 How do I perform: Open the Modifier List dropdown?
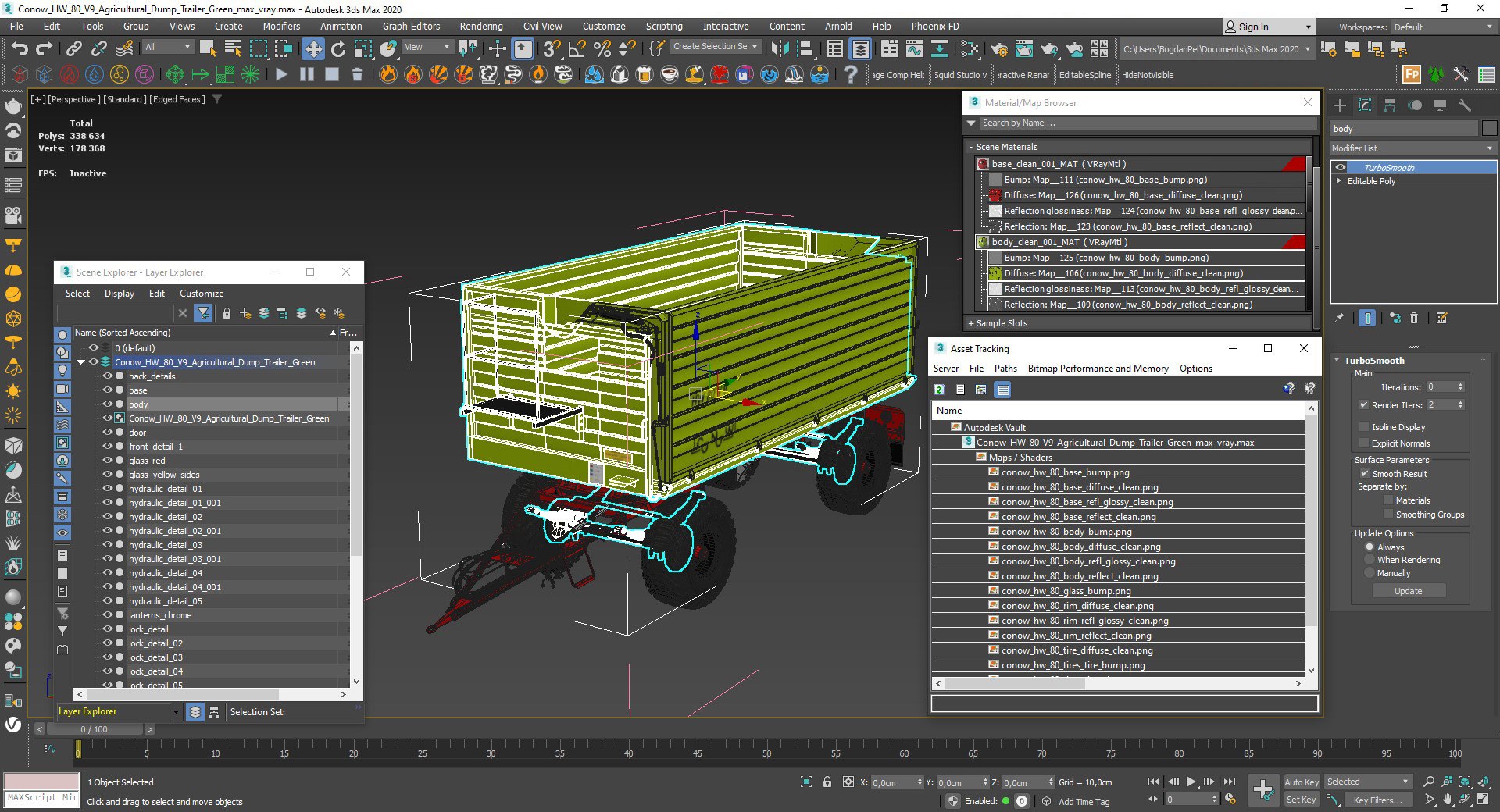1412,148
